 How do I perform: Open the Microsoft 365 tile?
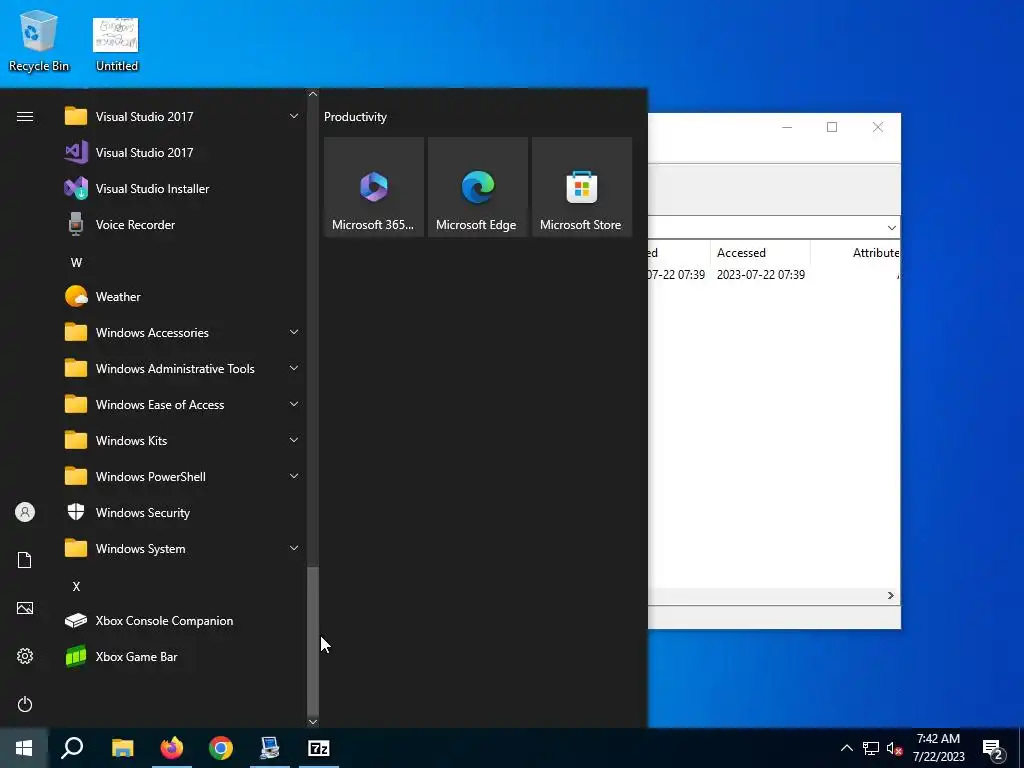374,187
